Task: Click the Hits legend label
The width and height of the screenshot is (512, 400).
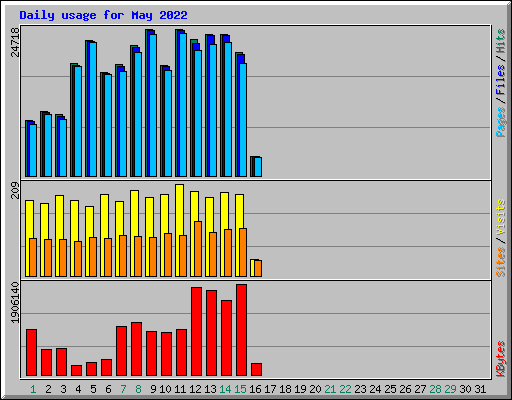Action: 500,41
